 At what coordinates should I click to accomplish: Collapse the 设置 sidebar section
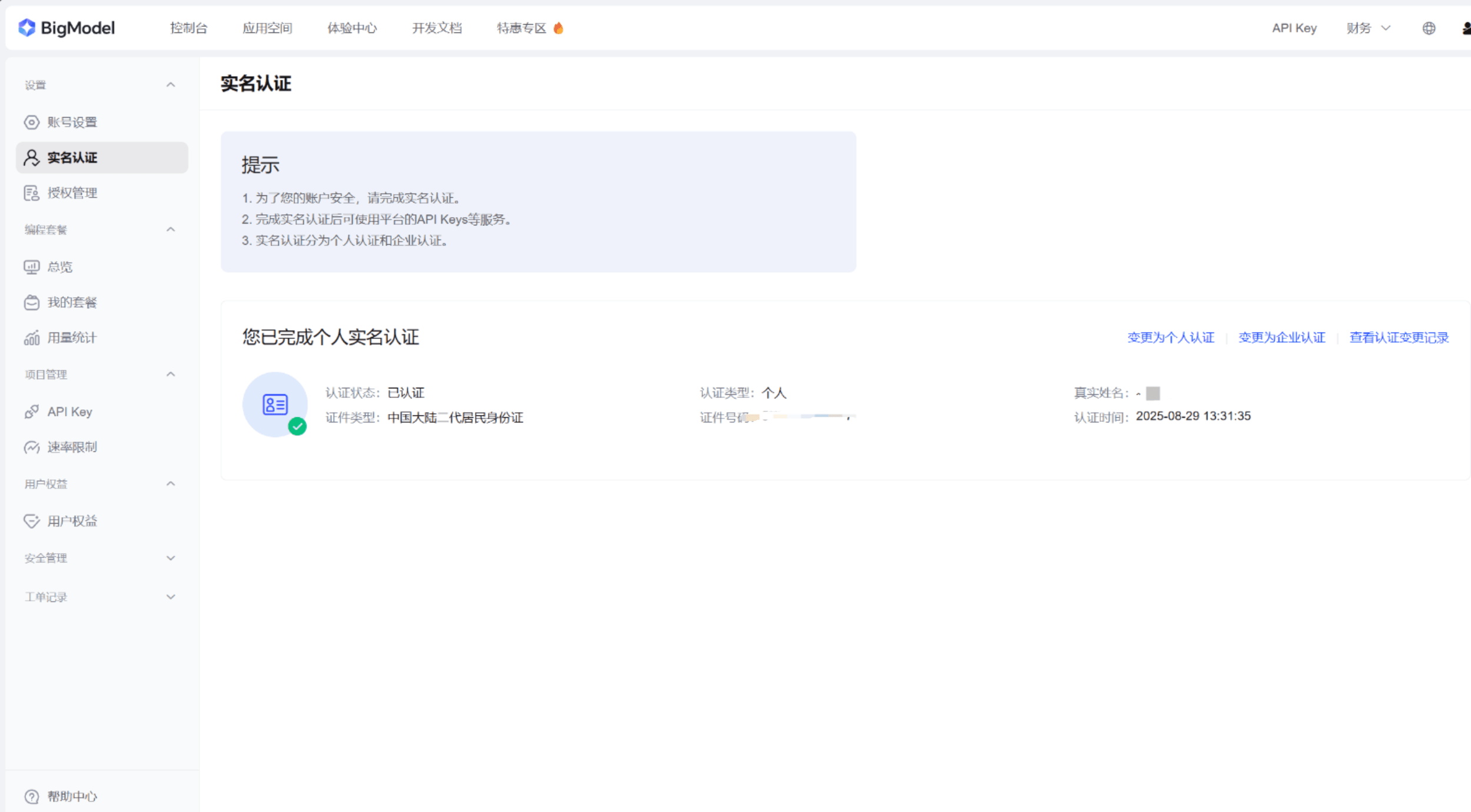(171, 85)
